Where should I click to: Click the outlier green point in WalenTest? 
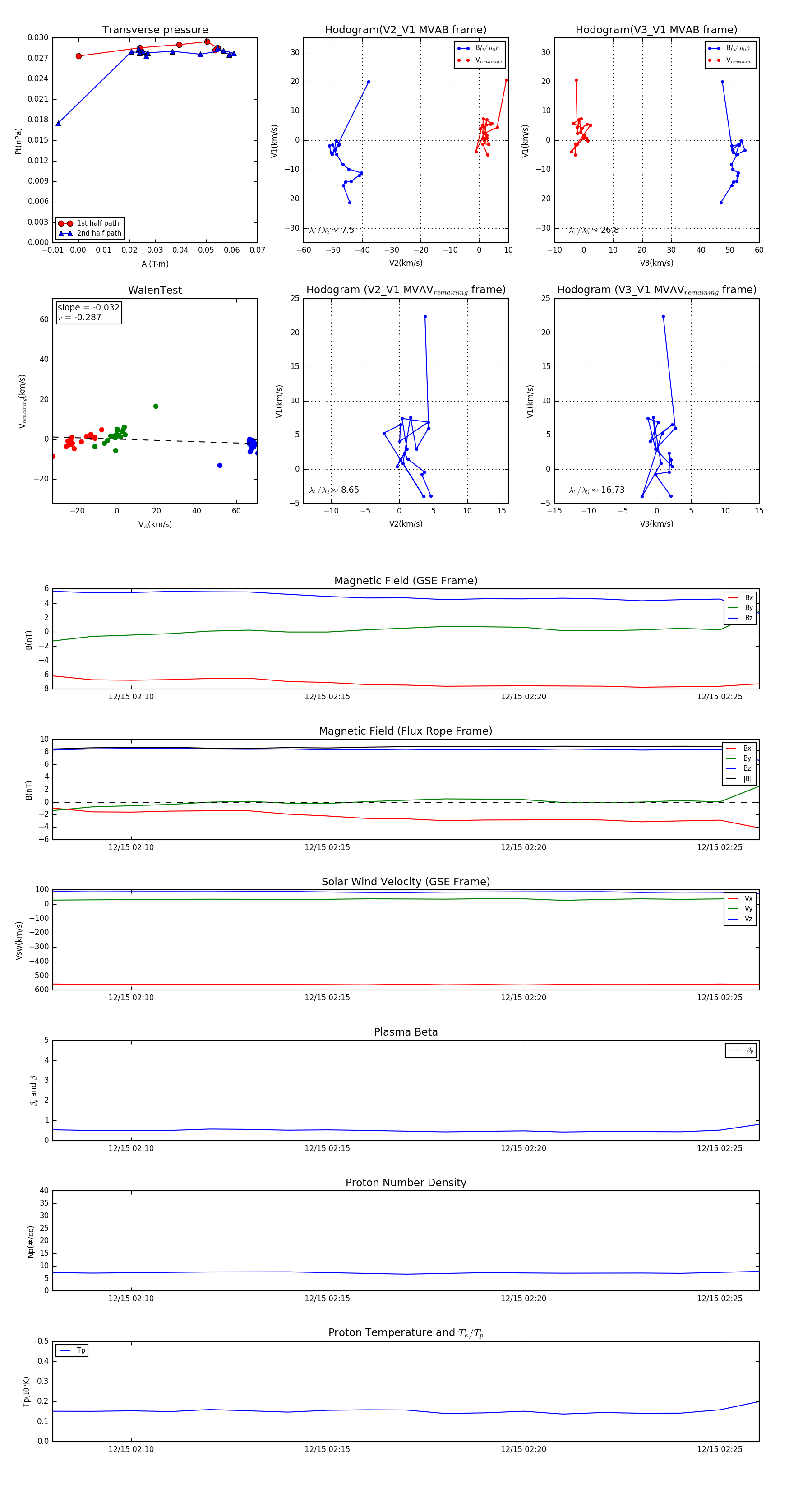(156, 407)
